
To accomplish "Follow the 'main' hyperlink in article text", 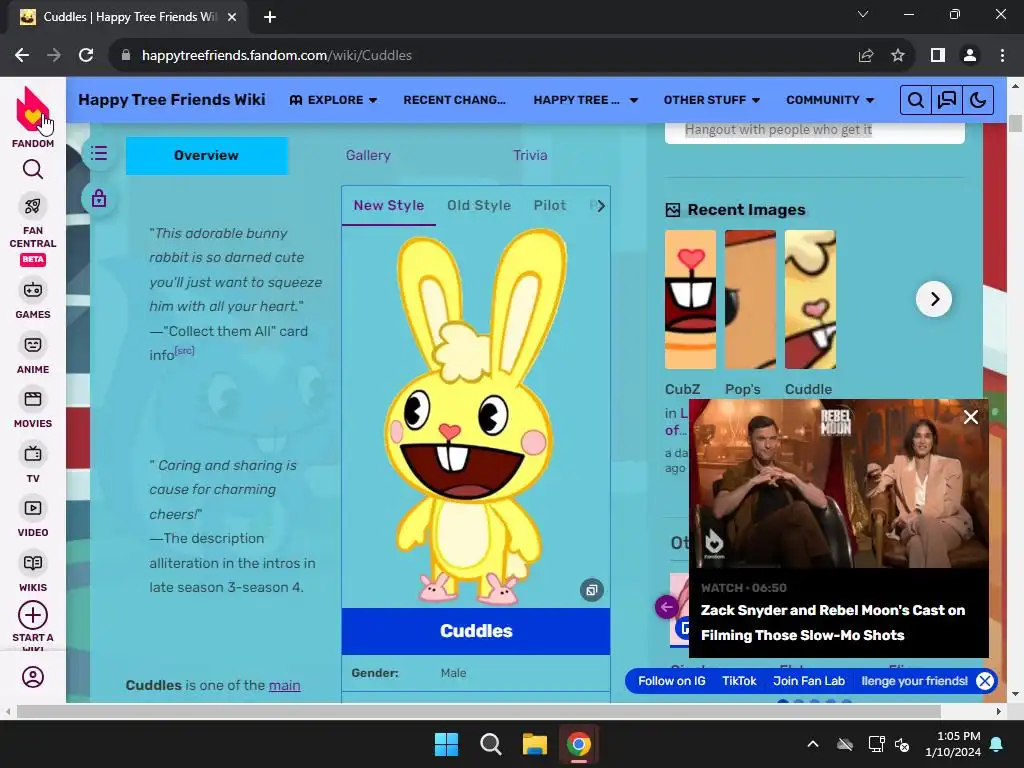I will (x=285, y=685).
